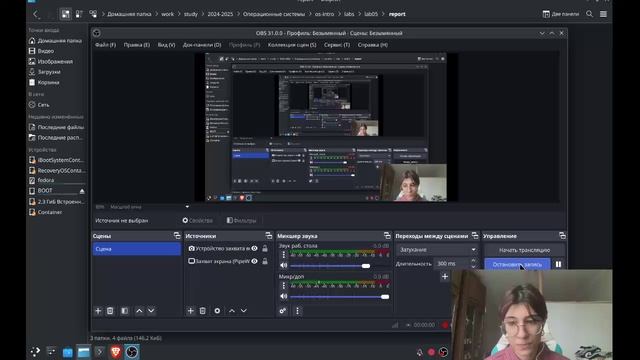Delete the selected scene via trash icon
The width and height of the screenshot is (640, 360).
click(x=110, y=311)
